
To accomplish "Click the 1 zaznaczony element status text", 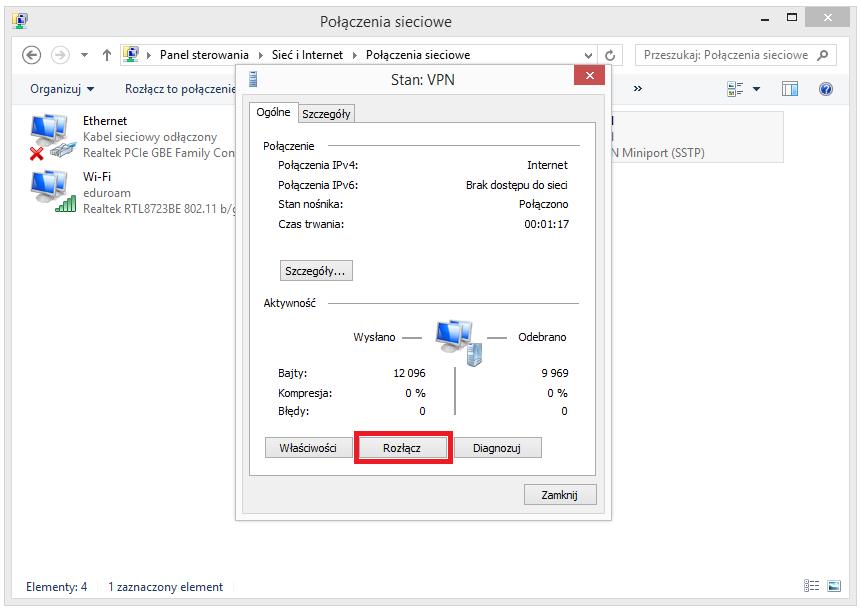I will (x=165, y=587).
